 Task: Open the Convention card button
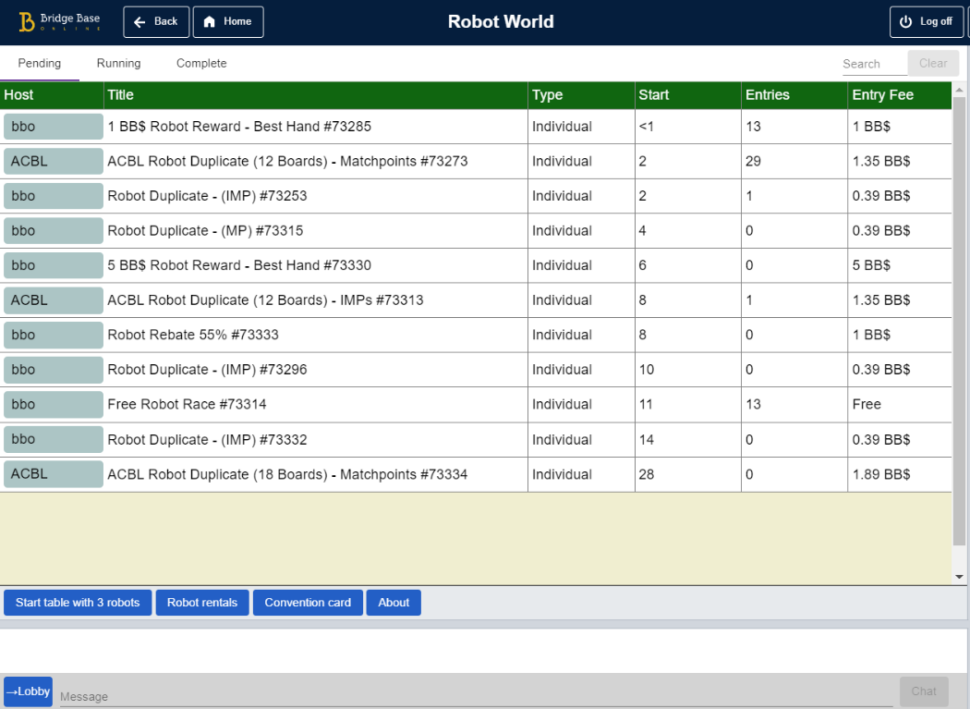307,603
